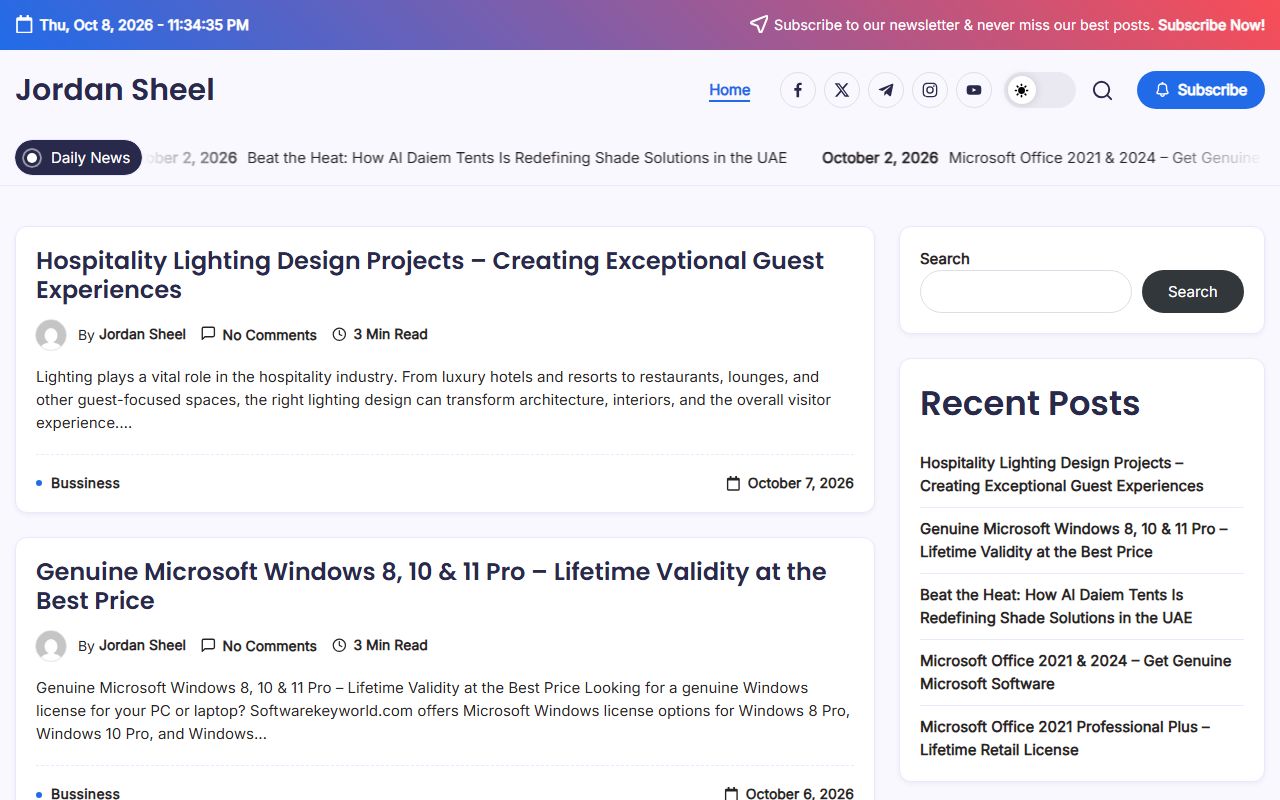Open Genuine Microsoft Windows 8, 10 & 11 article title
This screenshot has width=1280, height=800.
[x=431, y=586]
